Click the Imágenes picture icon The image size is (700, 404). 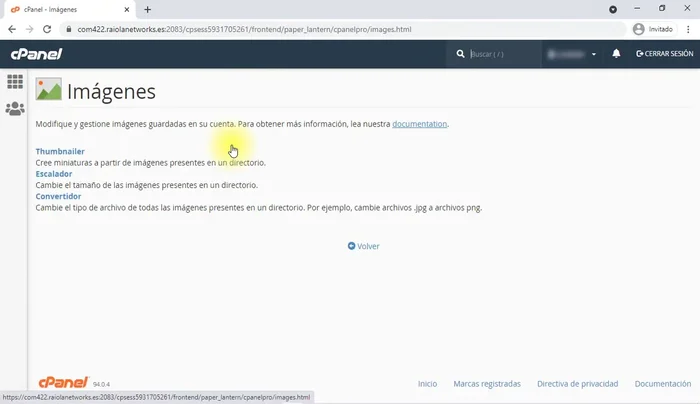(49, 89)
